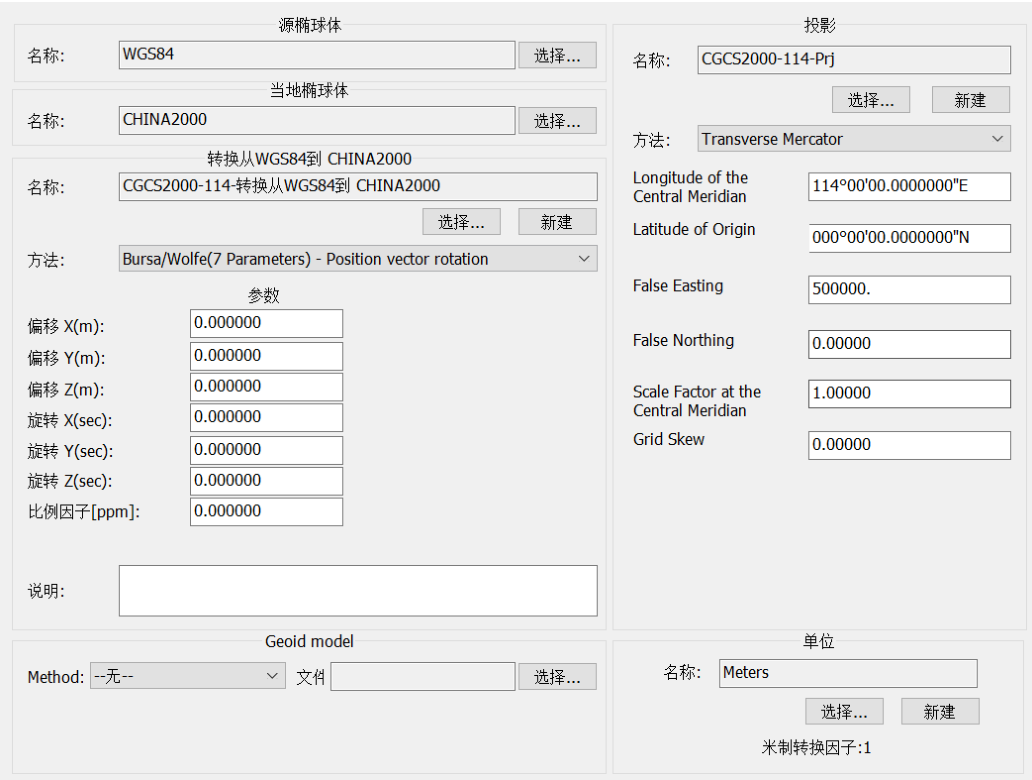
Task: Open the Bursa/Wolfe transformation method dropdown
Action: (358, 259)
